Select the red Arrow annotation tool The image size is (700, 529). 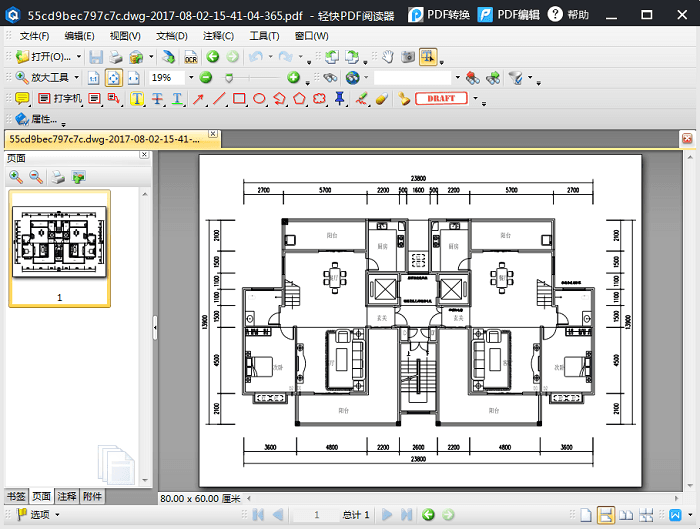198,99
